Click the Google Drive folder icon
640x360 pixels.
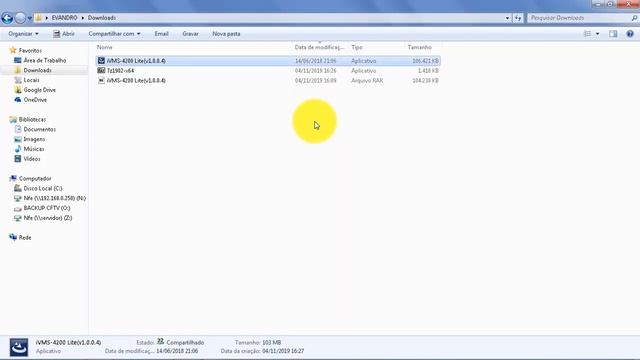[x=18, y=90]
